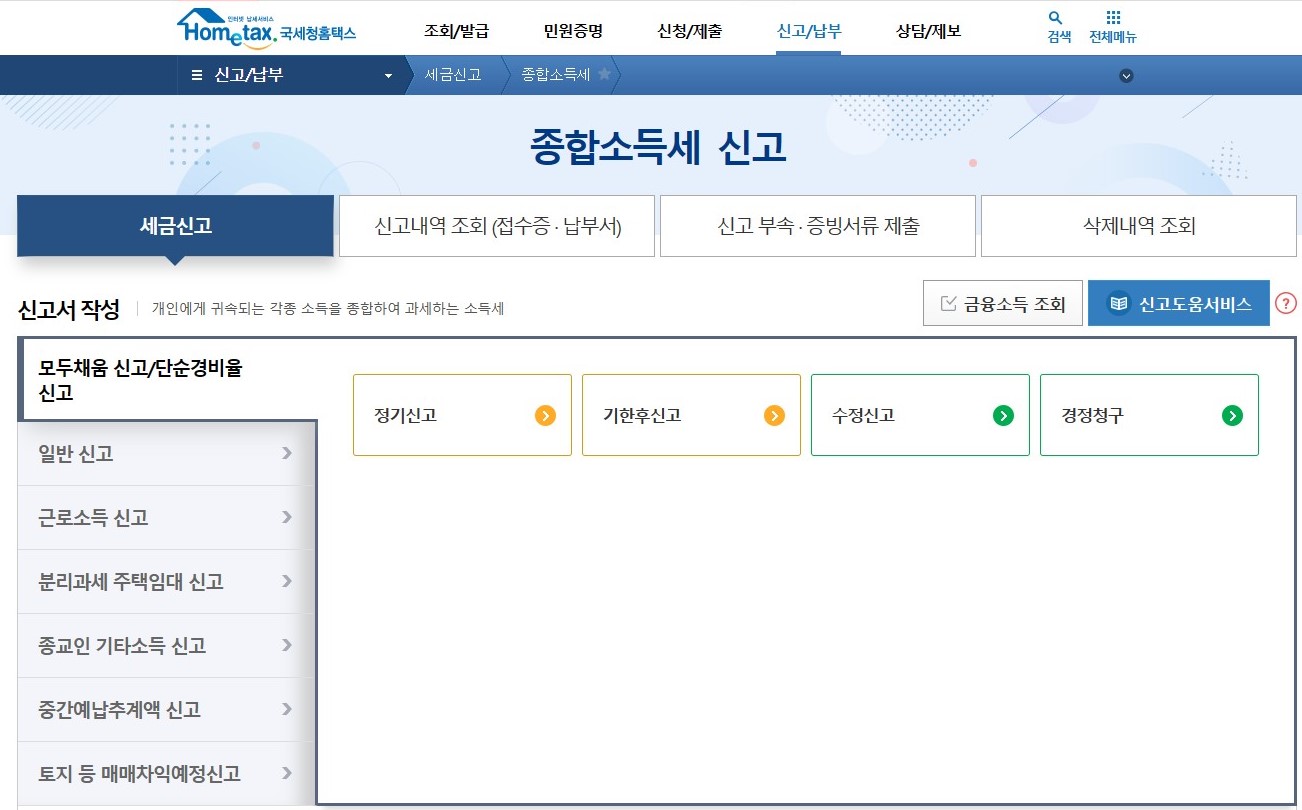The image size is (1302, 810).
Task: Open the 검색 search icon
Action: pos(1055,18)
